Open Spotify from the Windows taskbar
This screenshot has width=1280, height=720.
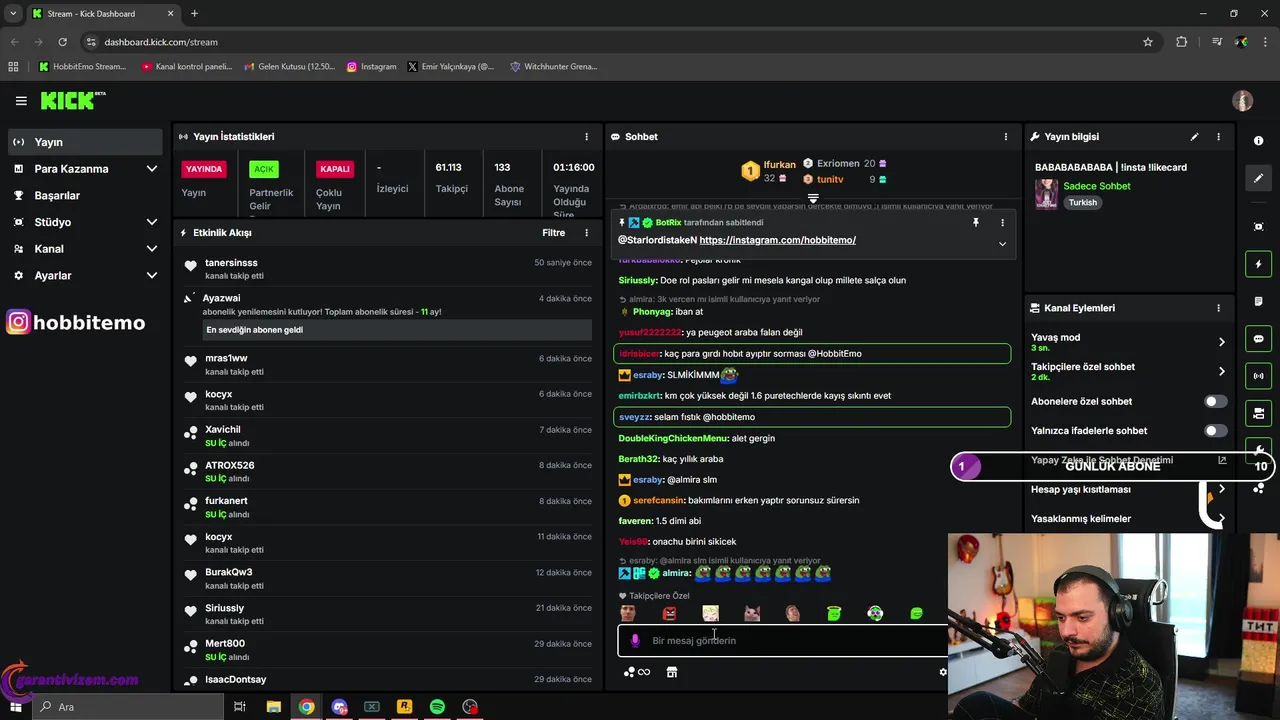click(437, 707)
